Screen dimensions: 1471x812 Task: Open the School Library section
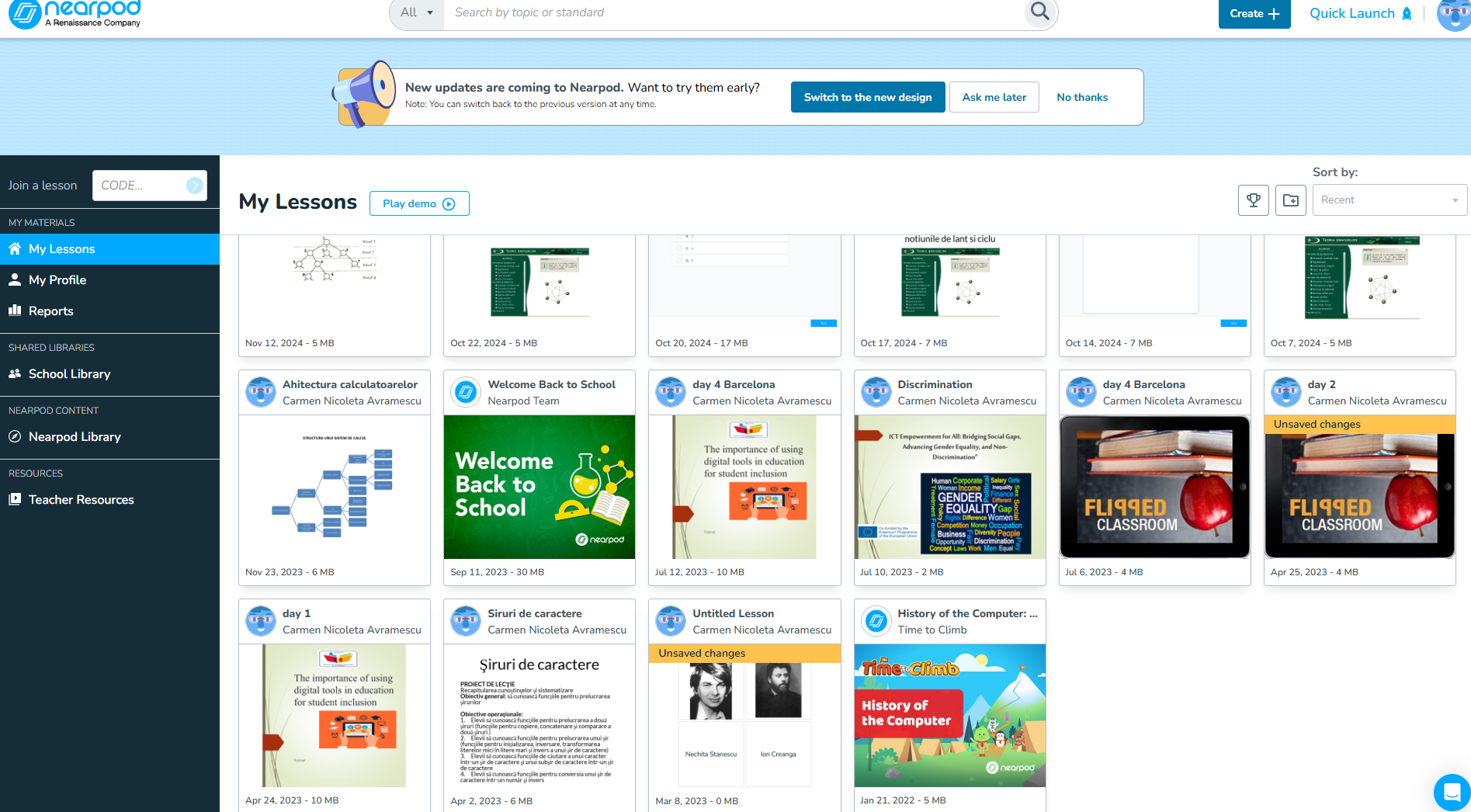[69, 374]
